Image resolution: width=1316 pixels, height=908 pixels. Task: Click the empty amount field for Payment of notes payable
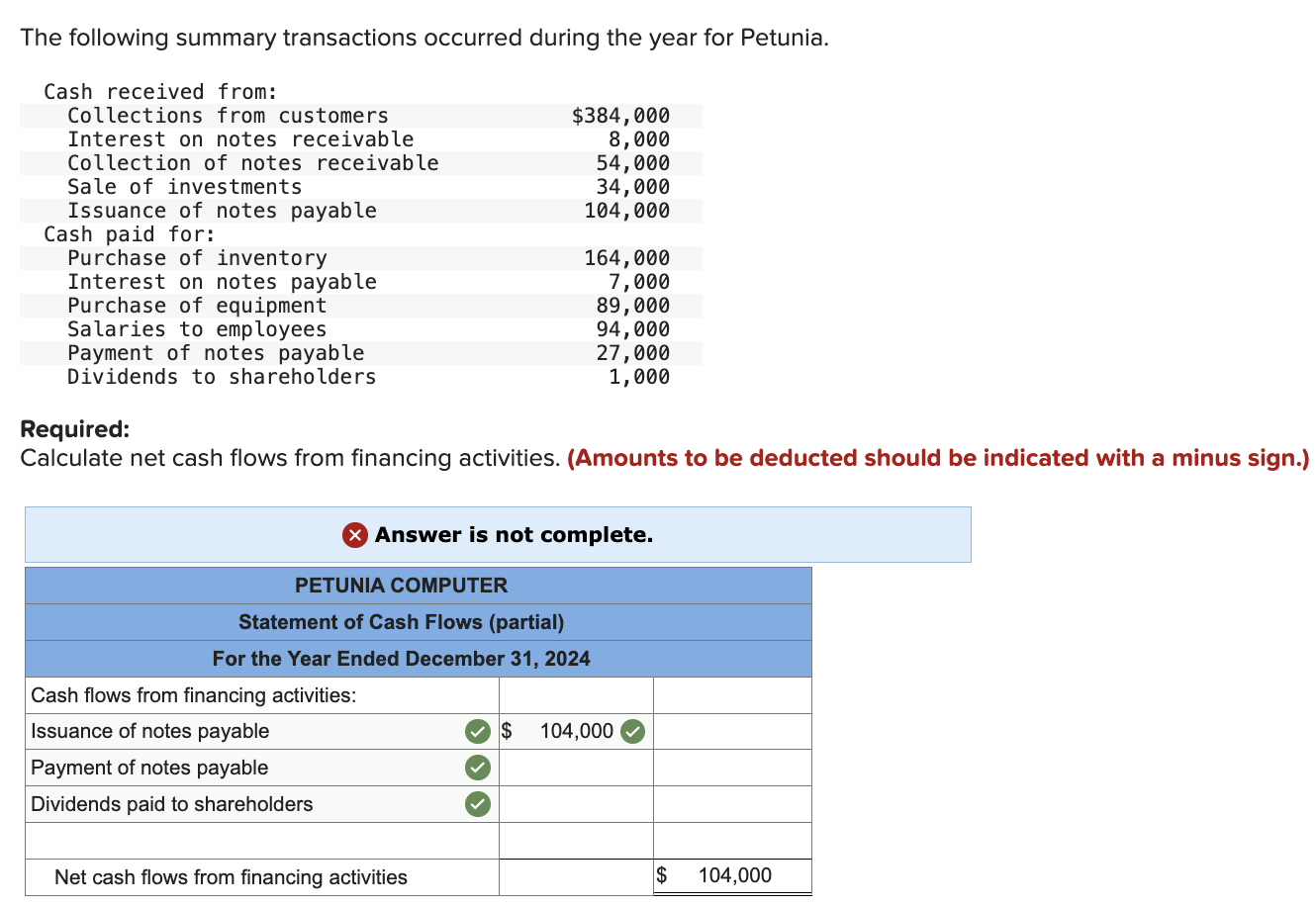pyautogui.click(x=576, y=768)
